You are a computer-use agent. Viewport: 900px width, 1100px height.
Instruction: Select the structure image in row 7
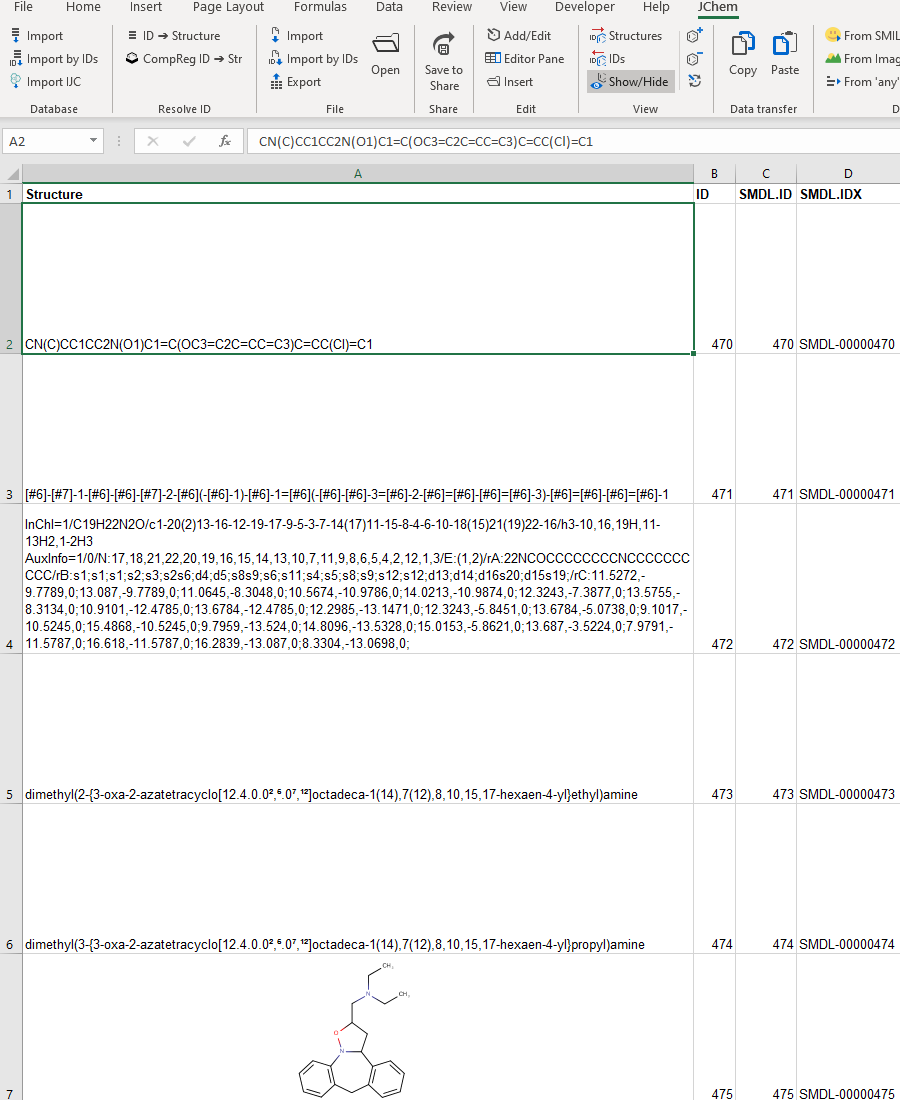(350, 1030)
